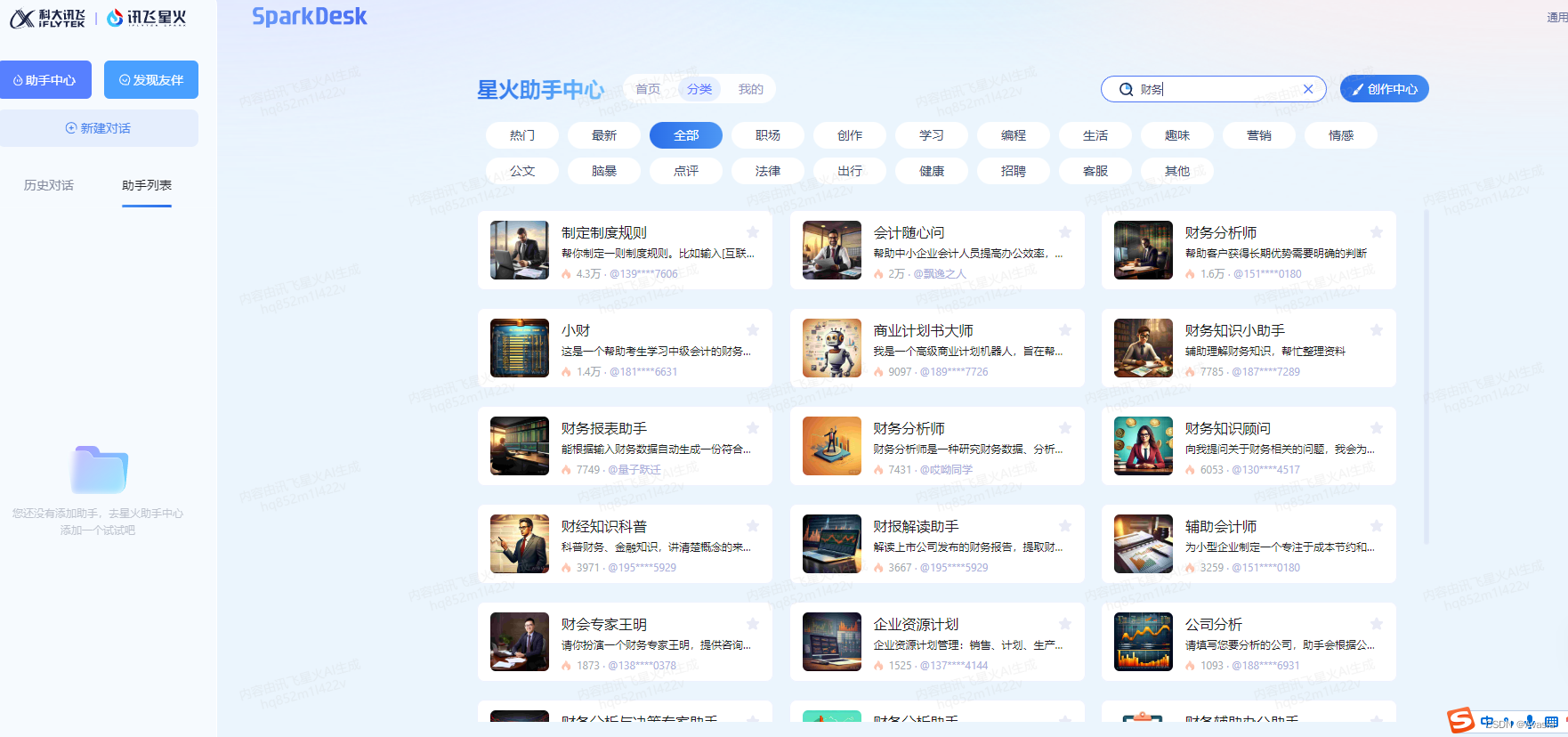Open 财会专家王明 card title
The height and width of the screenshot is (737, 1568).
coord(604,625)
